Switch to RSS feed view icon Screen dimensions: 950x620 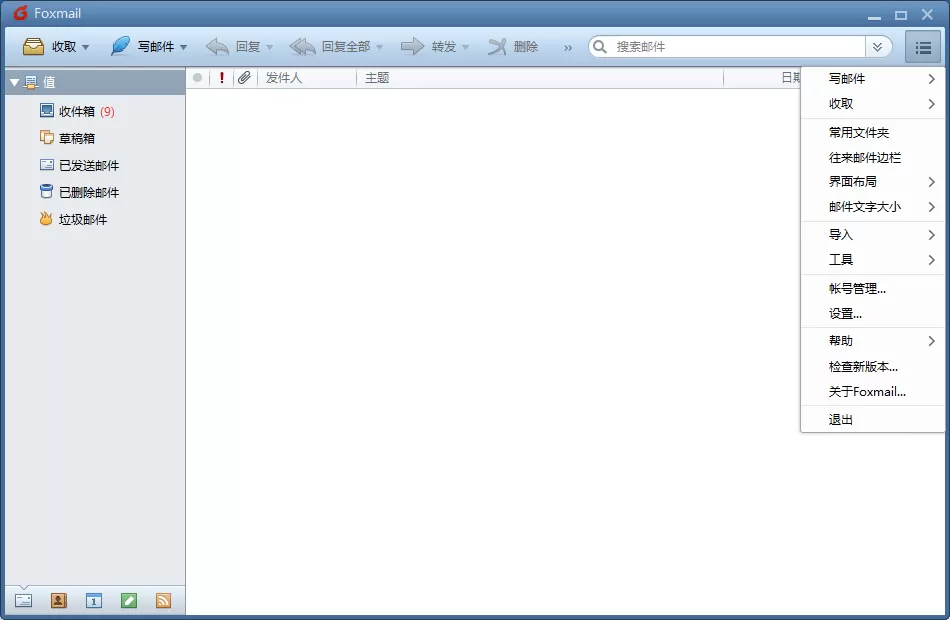pos(164,601)
